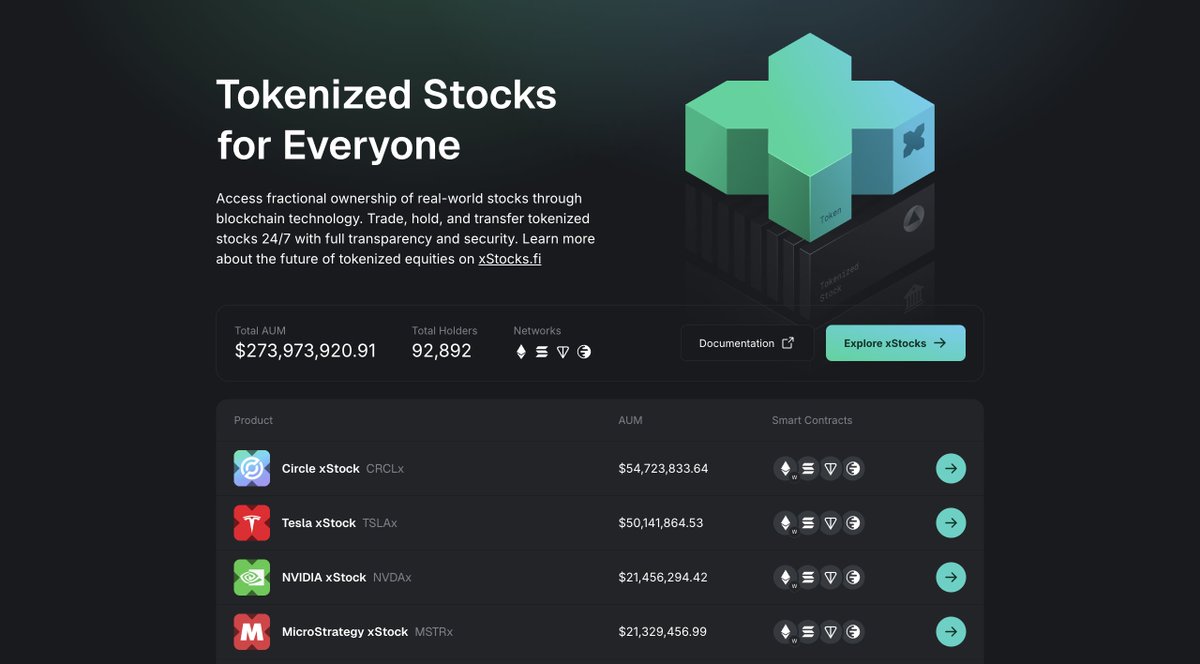
Task: Click the Ethereum icon under Networks
Action: pyautogui.click(x=520, y=352)
